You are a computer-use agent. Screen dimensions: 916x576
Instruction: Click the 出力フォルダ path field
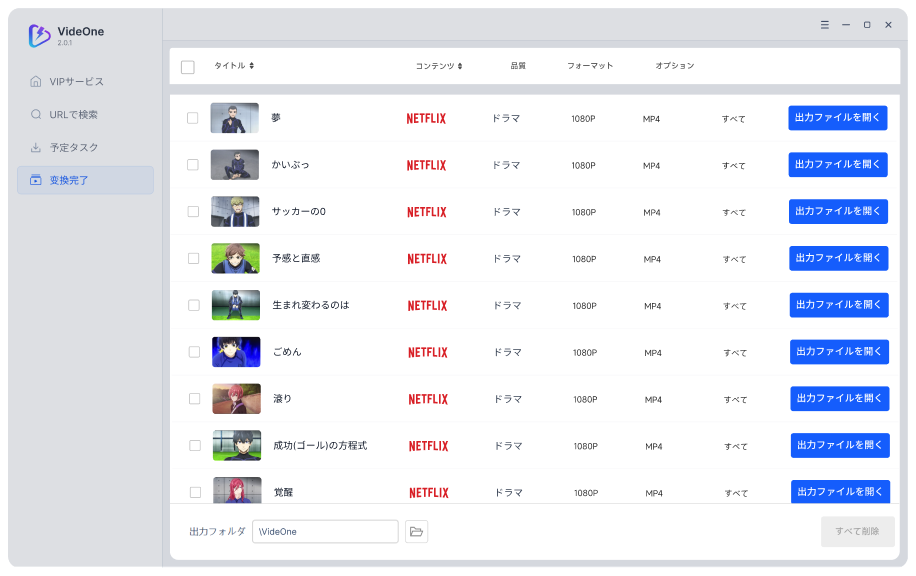325,532
